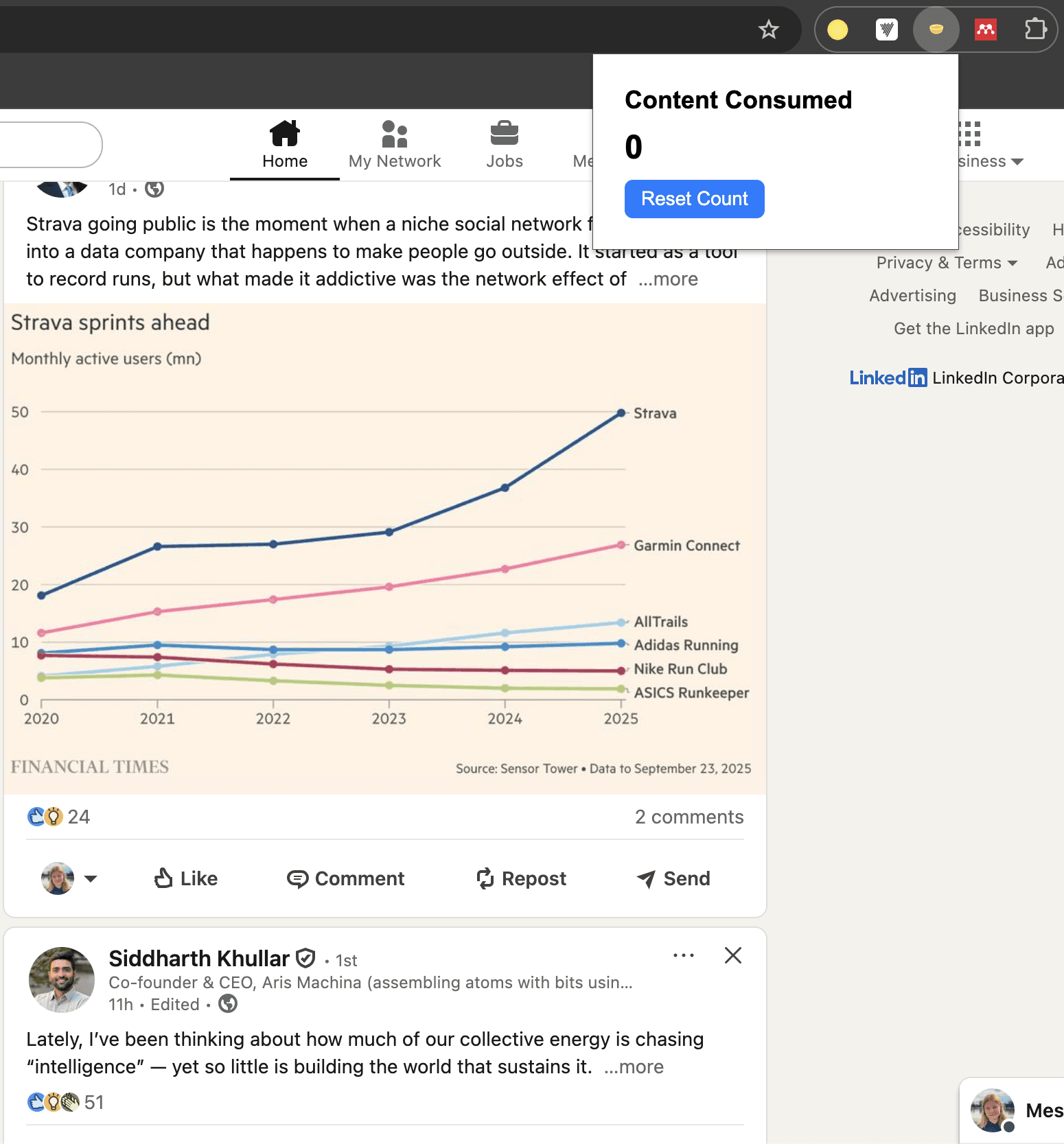This screenshot has height=1144, width=1064.
Task: Open the For Business apps grid
Action: [989, 145]
